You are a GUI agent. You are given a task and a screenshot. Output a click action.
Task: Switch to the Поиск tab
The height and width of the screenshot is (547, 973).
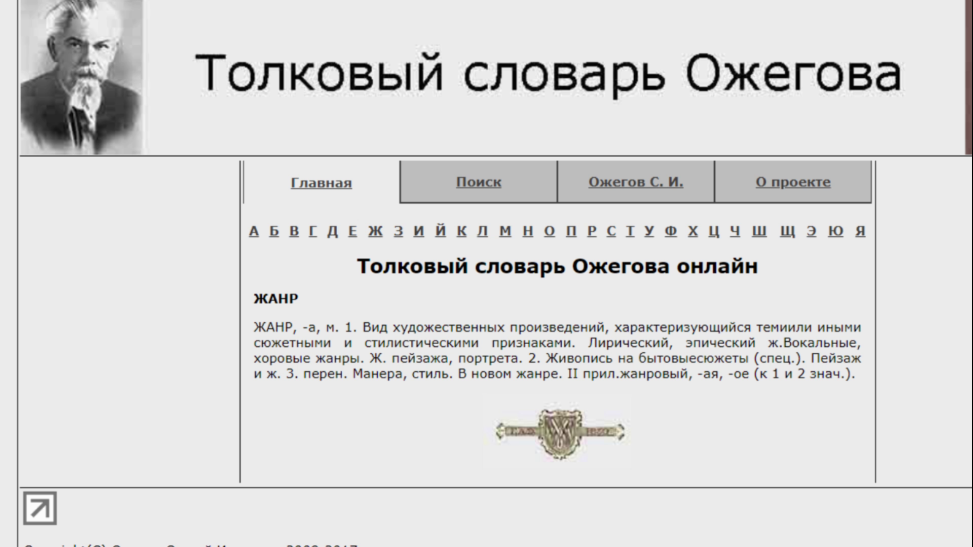click(x=478, y=182)
